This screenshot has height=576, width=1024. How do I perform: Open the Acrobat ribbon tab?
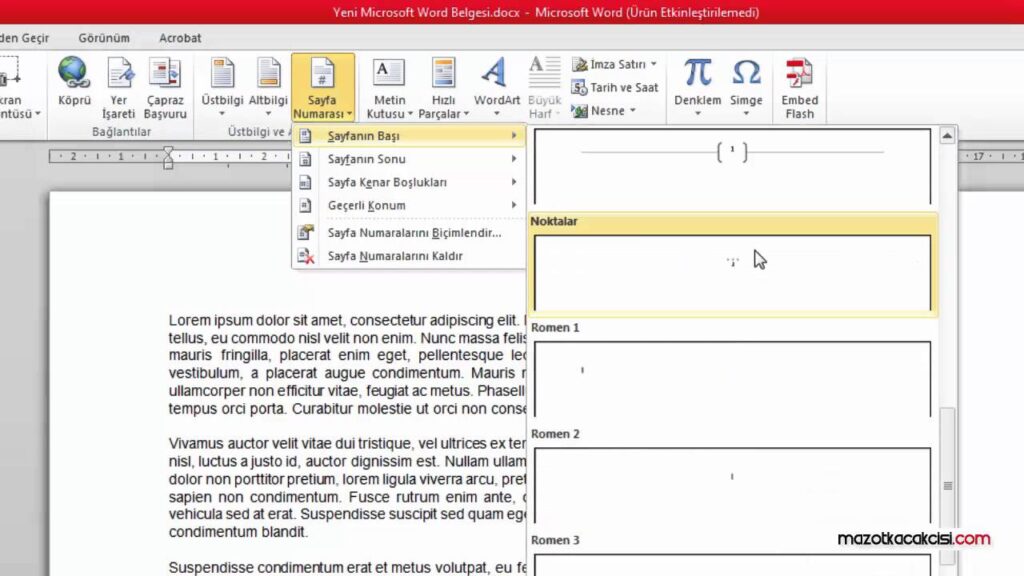(179, 38)
